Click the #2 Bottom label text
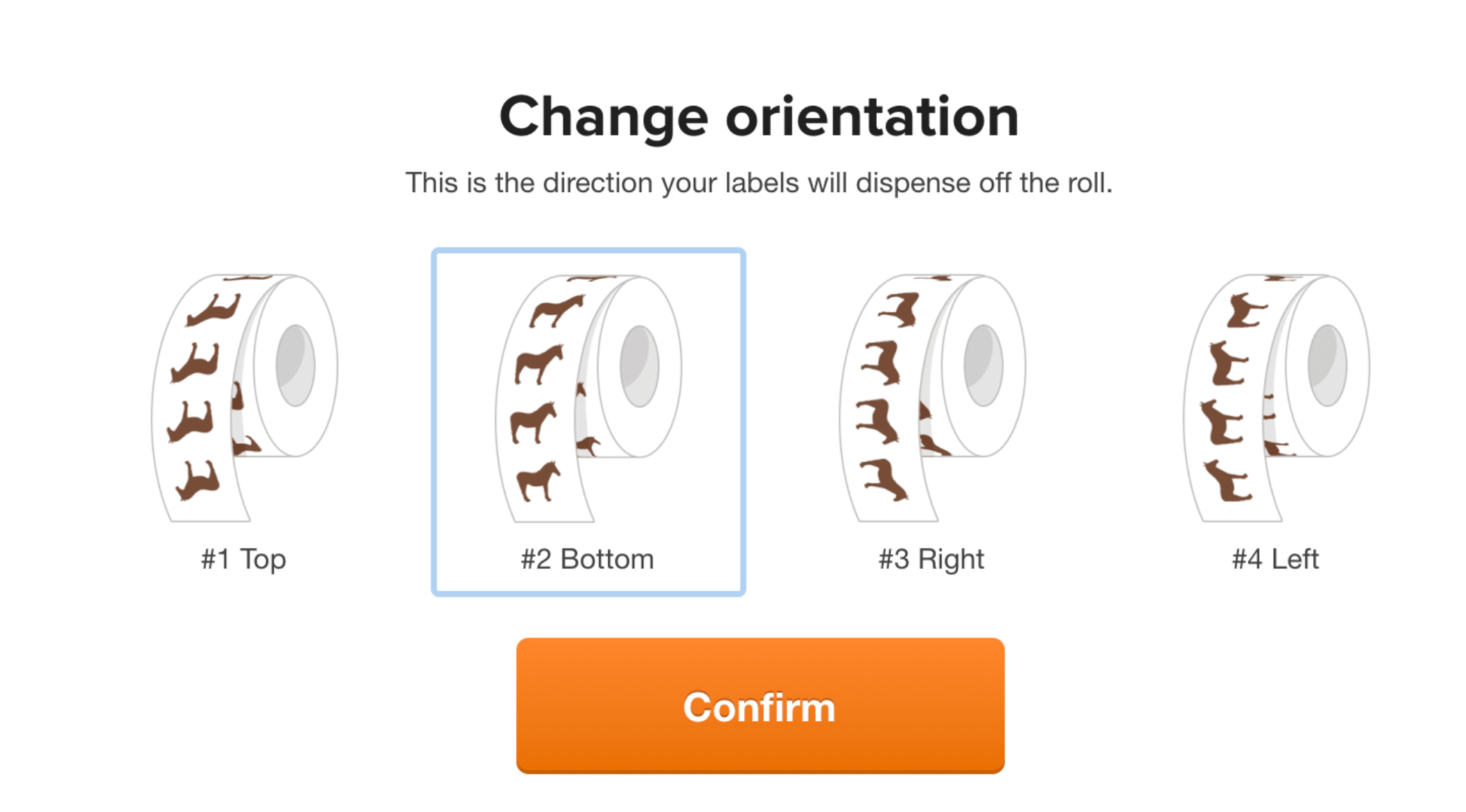This screenshot has height=812, width=1466. [588, 559]
